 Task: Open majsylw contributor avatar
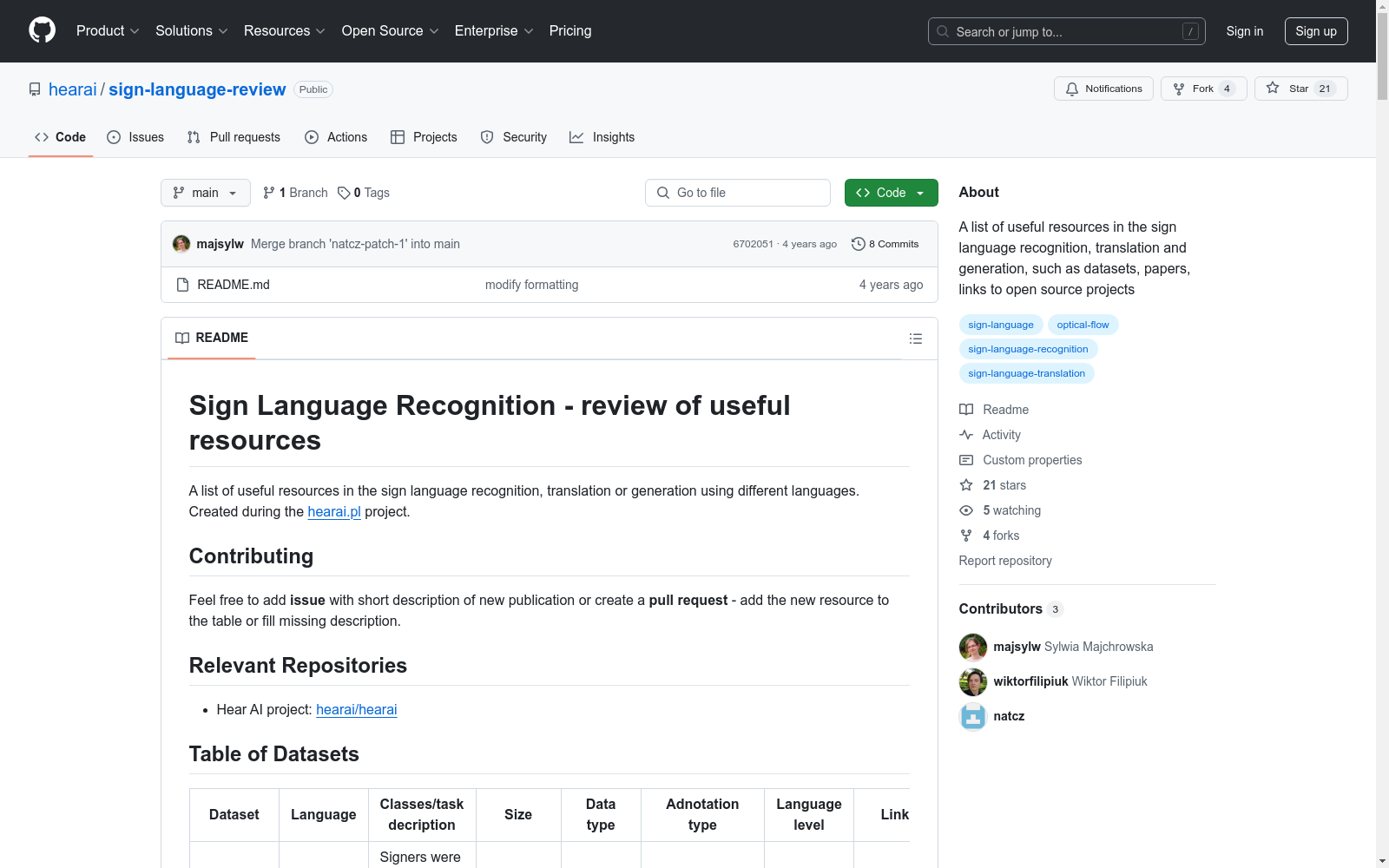pos(973,648)
